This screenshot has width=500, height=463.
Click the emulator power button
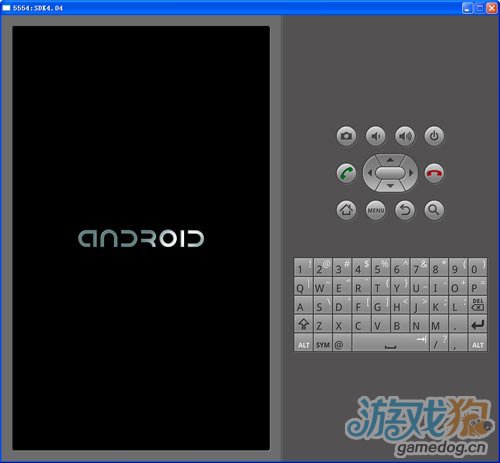pos(434,136)
